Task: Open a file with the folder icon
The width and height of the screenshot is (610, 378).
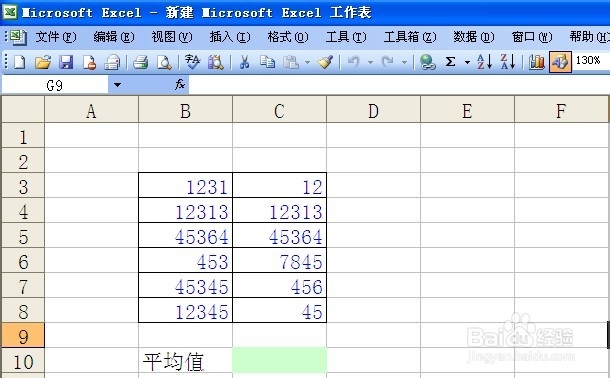Action: [43, 62]
